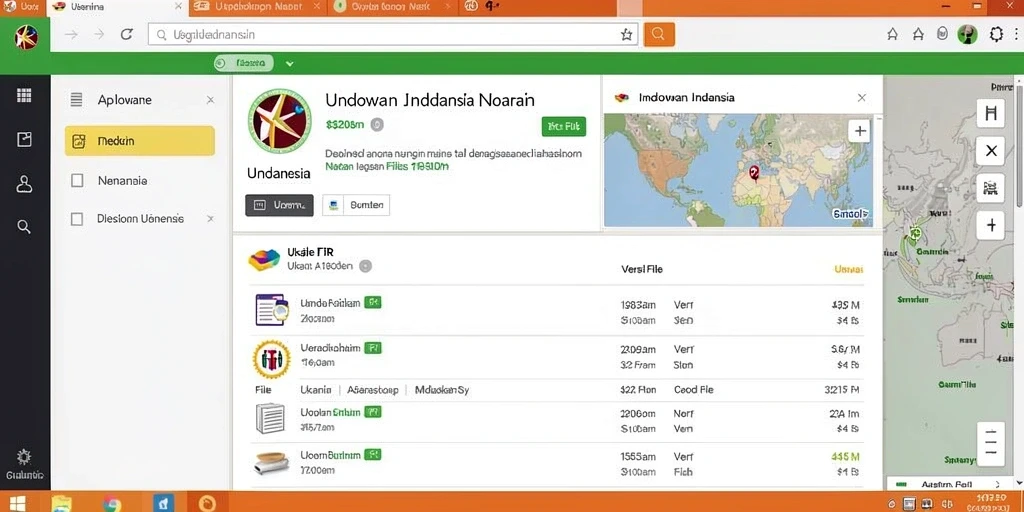
Task: Close the Imdowan Indansia map panel
Action: point(861,98)
